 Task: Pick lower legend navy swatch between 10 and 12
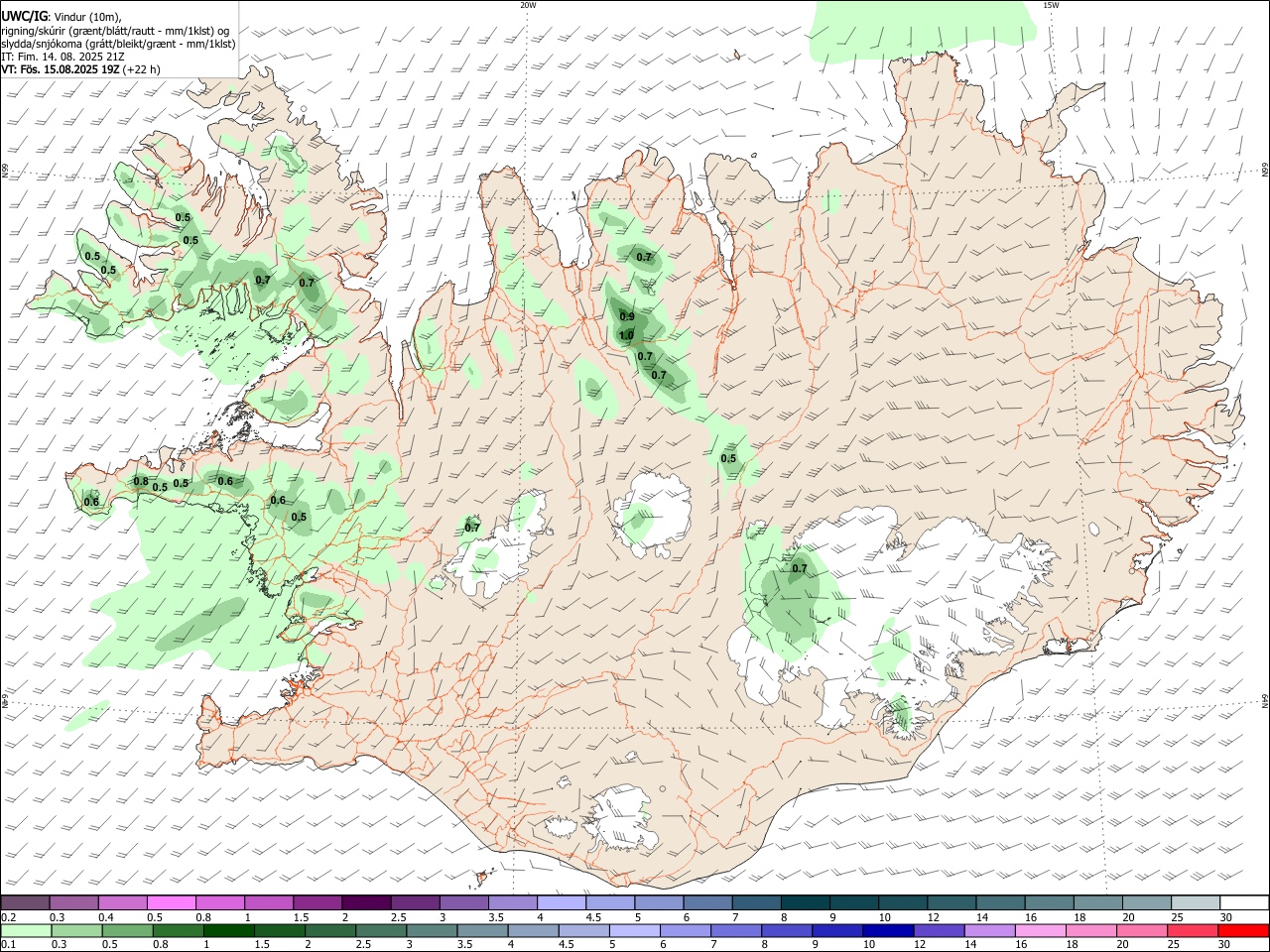887,930
